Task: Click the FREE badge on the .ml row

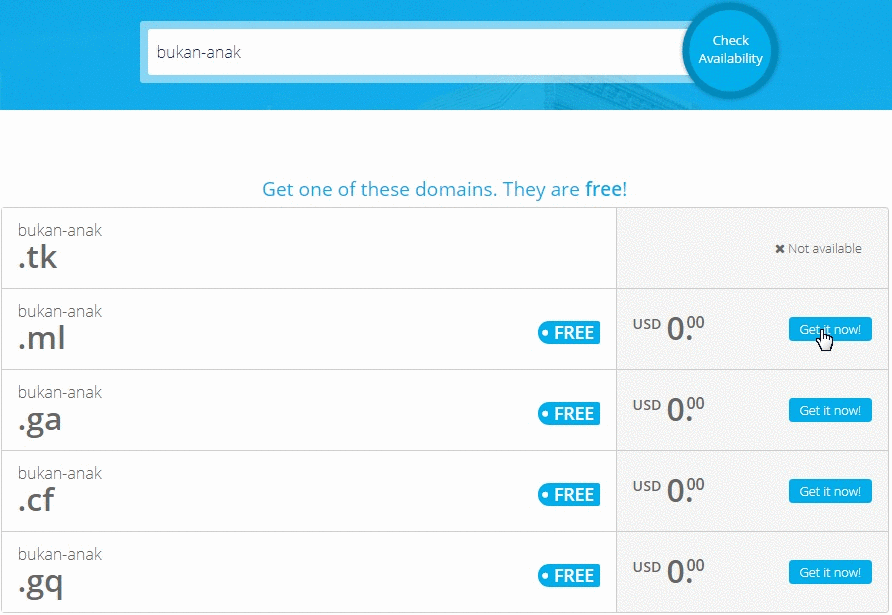Action: [x=568, y=333]
